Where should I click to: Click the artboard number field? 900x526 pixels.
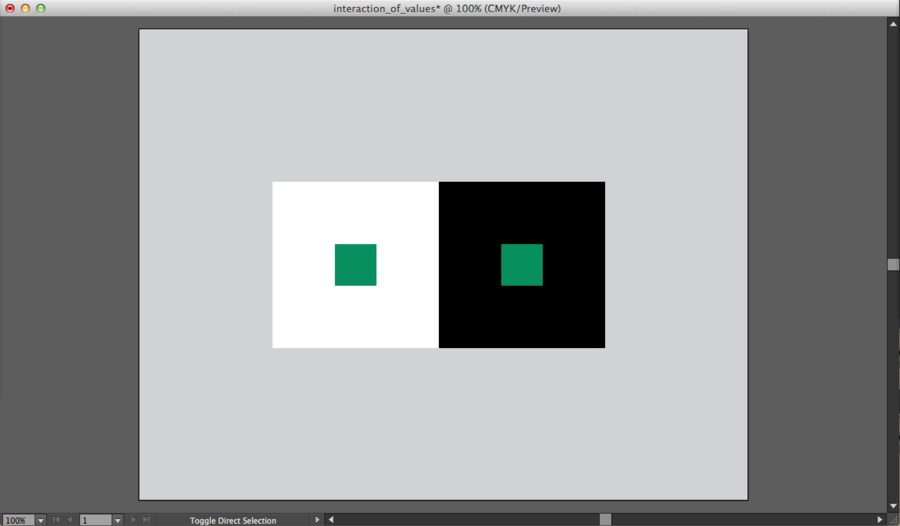(x=95, y=520)
